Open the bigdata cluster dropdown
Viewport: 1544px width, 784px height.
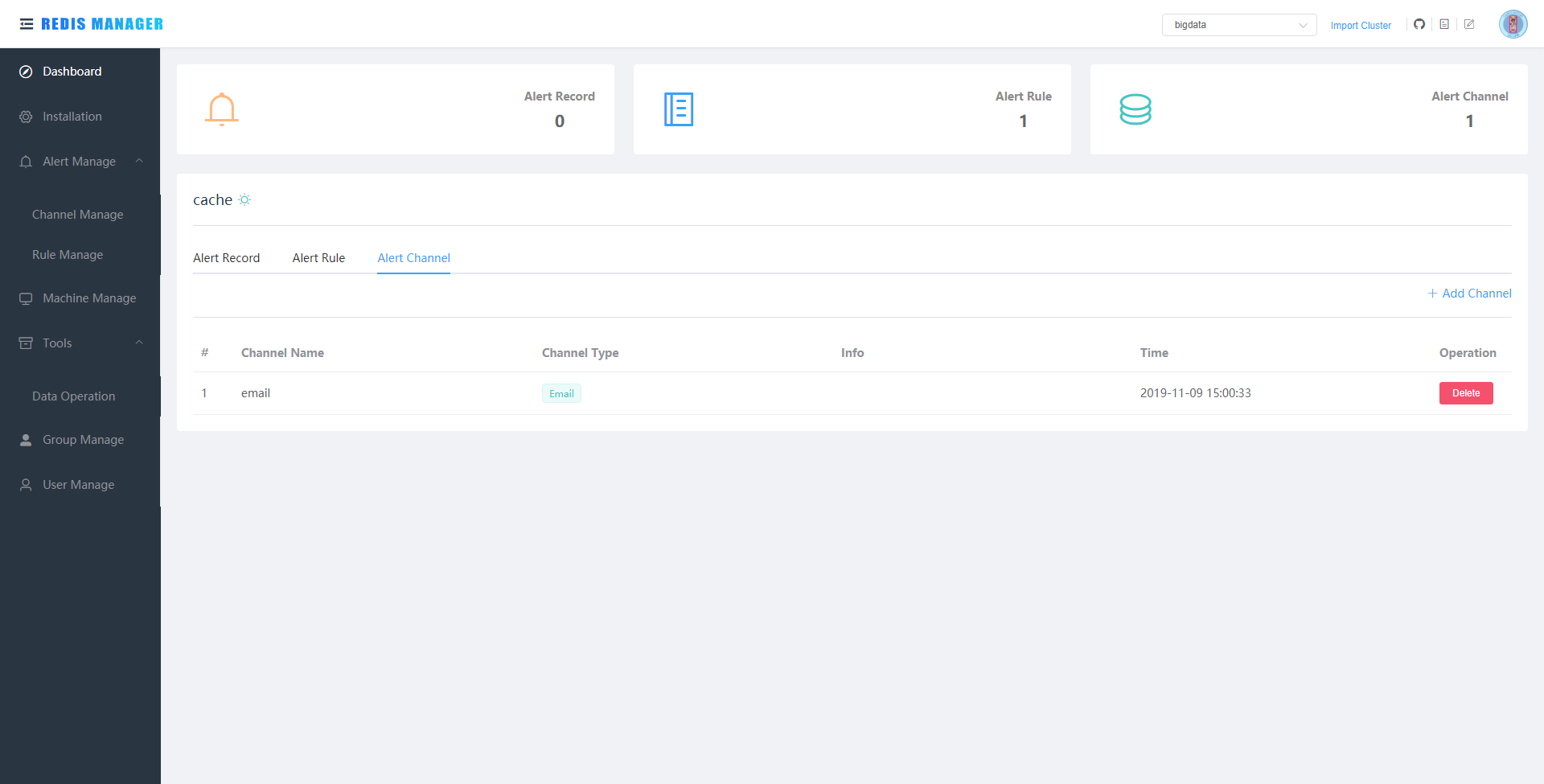pos(1239,25)
